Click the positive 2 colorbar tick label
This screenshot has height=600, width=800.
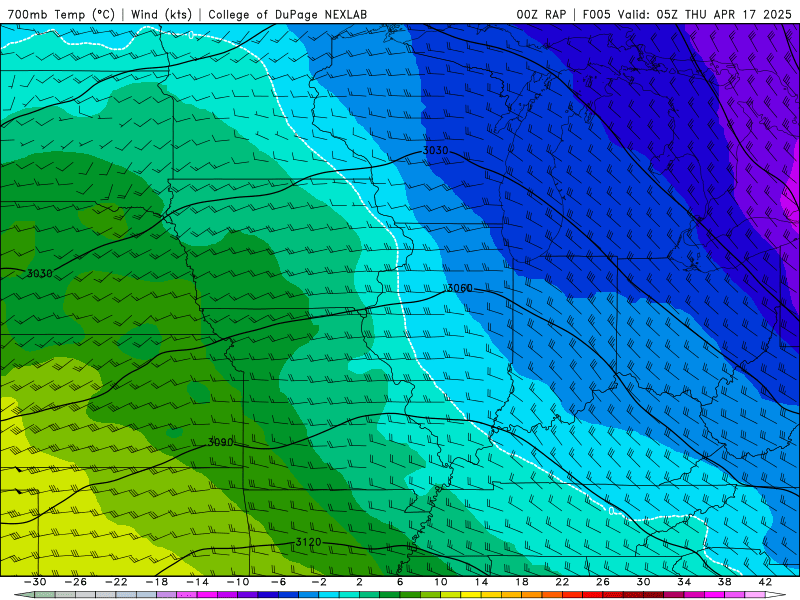(x=359, y=582)
